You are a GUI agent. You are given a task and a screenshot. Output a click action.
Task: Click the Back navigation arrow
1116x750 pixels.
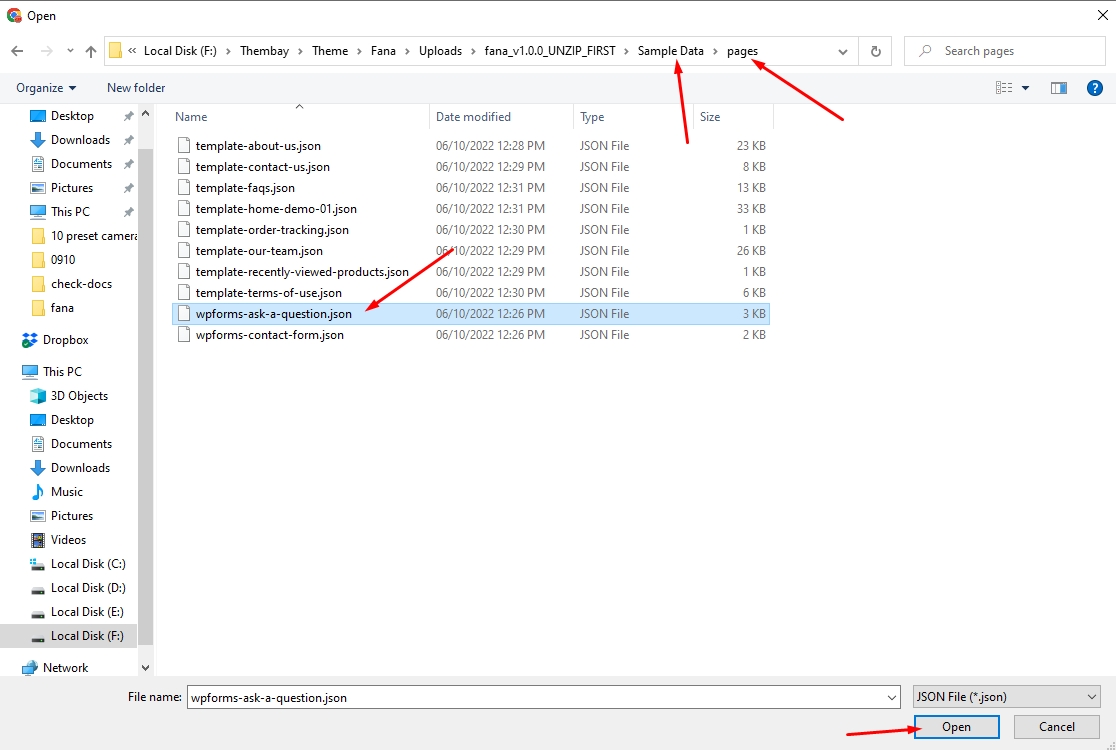click(x=17, y=51)
